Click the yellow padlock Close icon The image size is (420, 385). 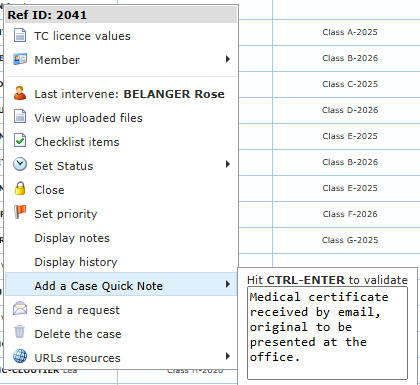(20, 189)
